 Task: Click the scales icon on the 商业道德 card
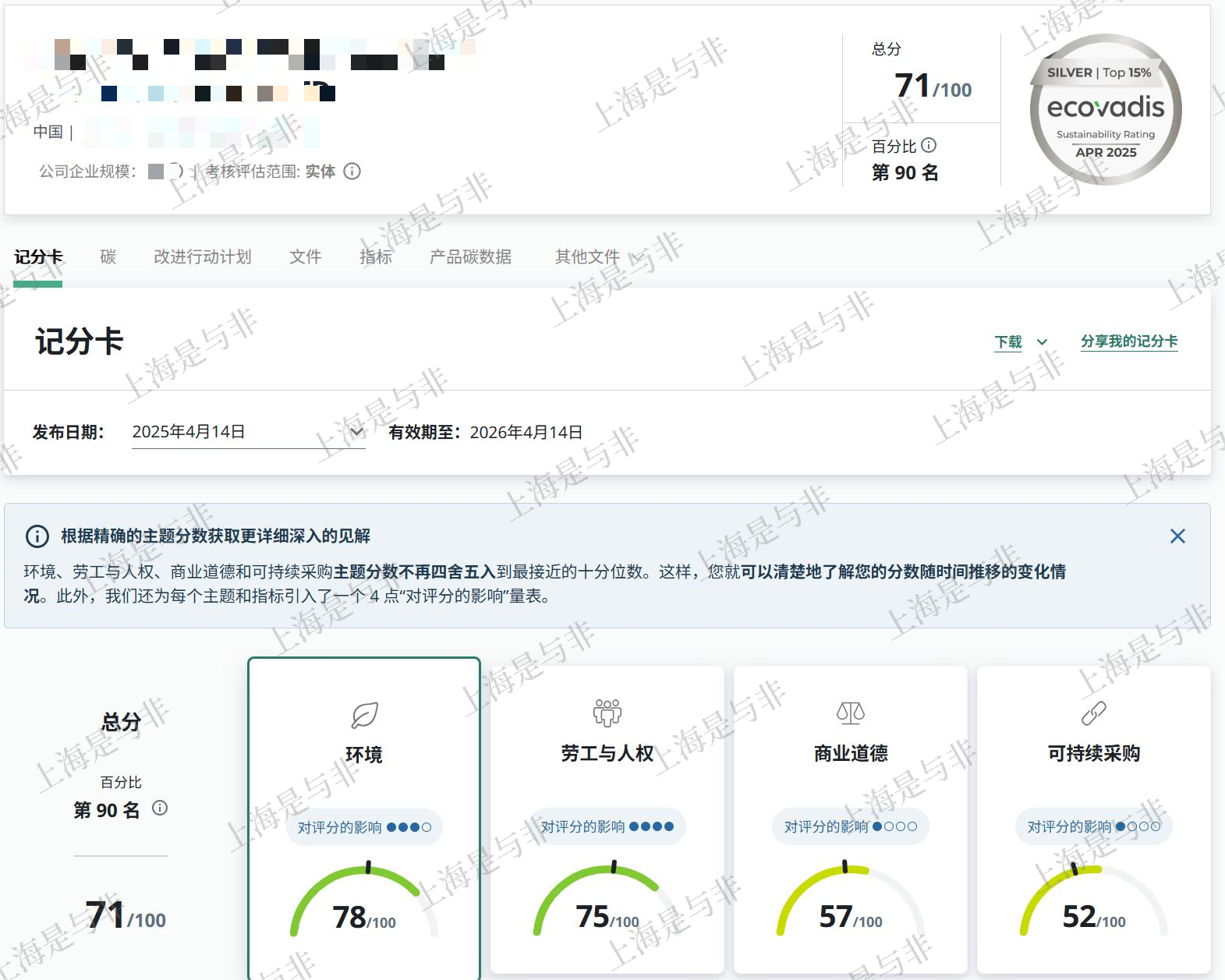point(850,713)
